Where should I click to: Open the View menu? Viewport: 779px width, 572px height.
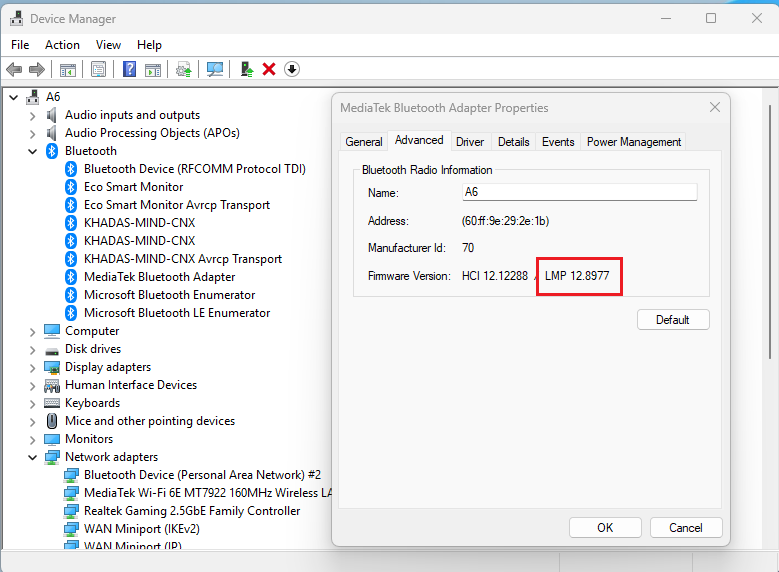click(x=108, y=45)
